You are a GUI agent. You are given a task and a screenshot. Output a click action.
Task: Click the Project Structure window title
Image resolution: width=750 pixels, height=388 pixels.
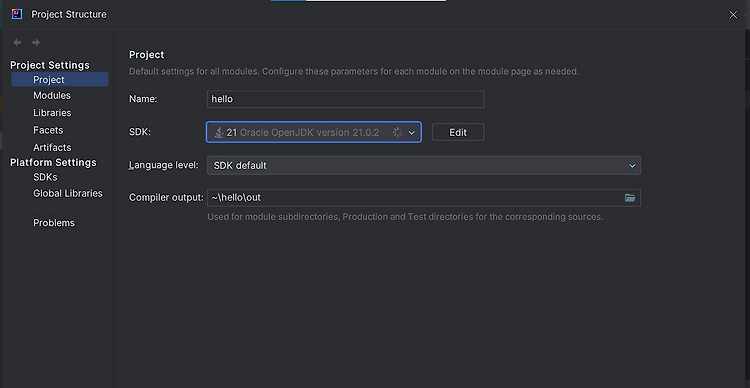[69, 15]
